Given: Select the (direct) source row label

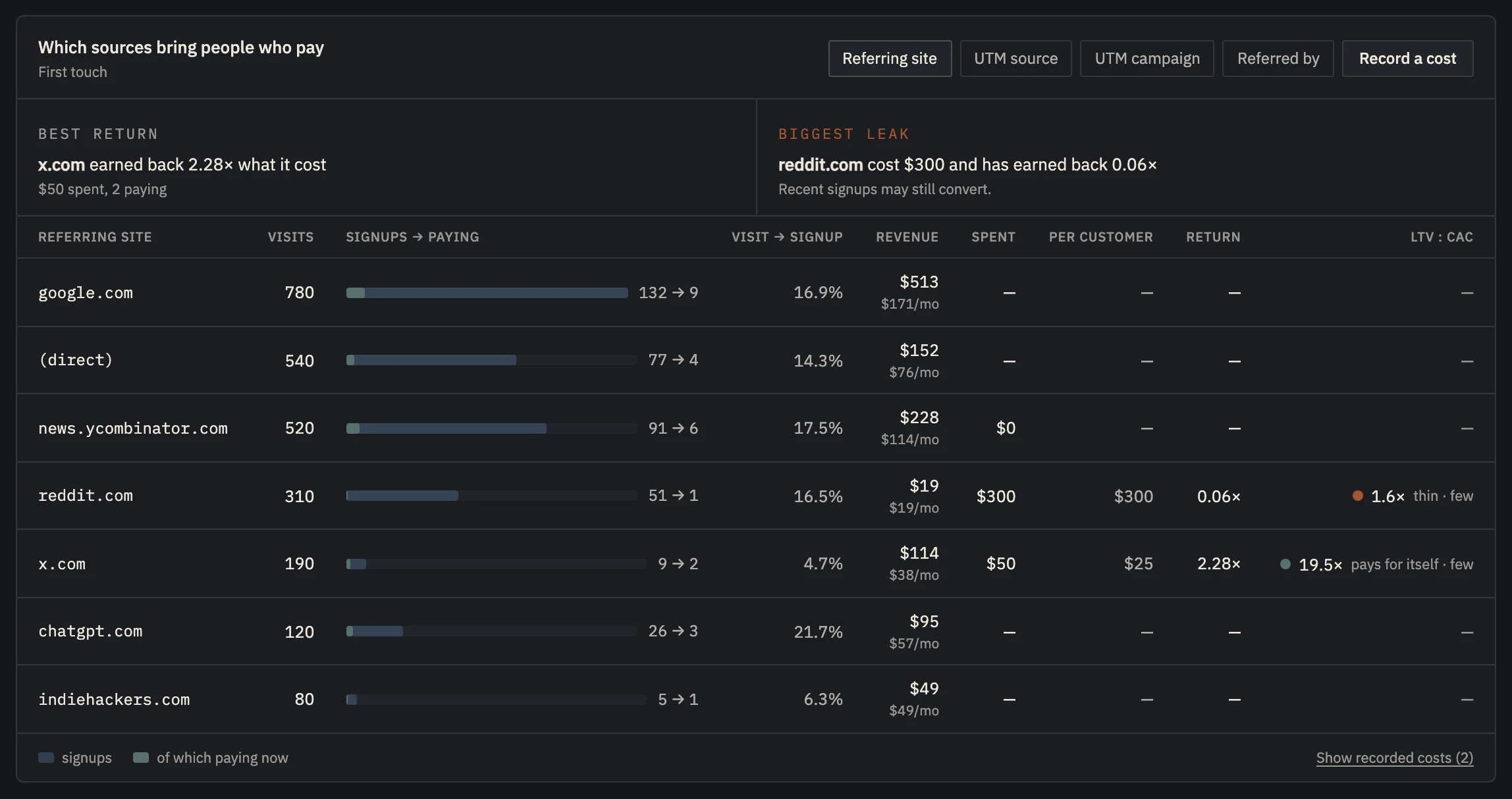Looking at the screenshot, I should 76,360.
